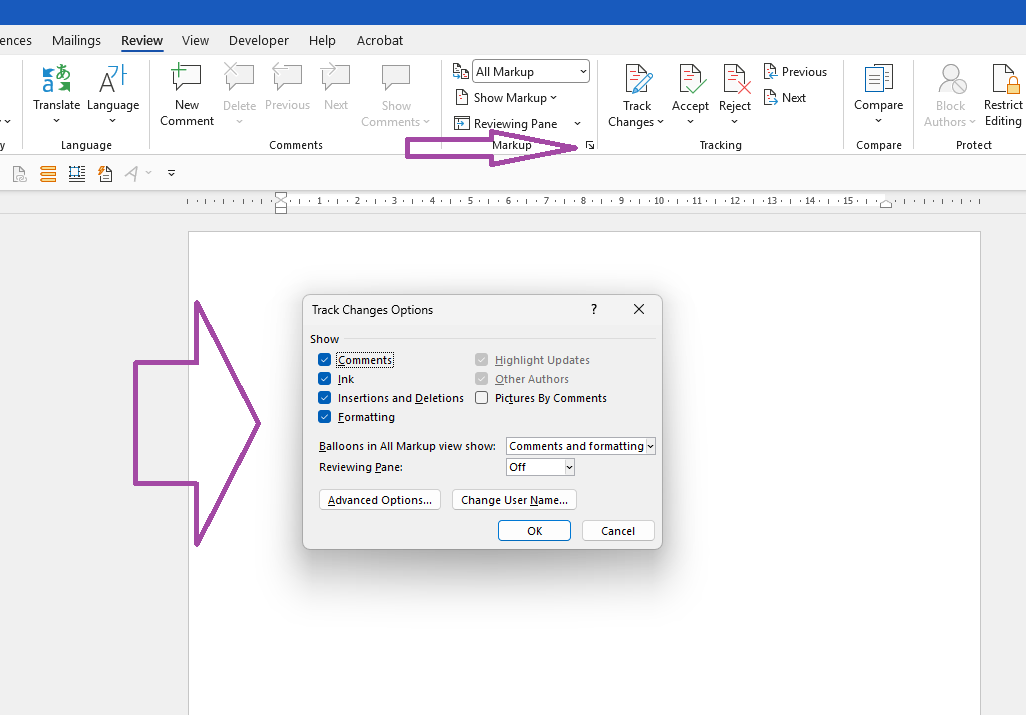The height and width of the screenshot is (715, 1026).
Task: Click the orange document quick access icon
Action: coord(105,174)
